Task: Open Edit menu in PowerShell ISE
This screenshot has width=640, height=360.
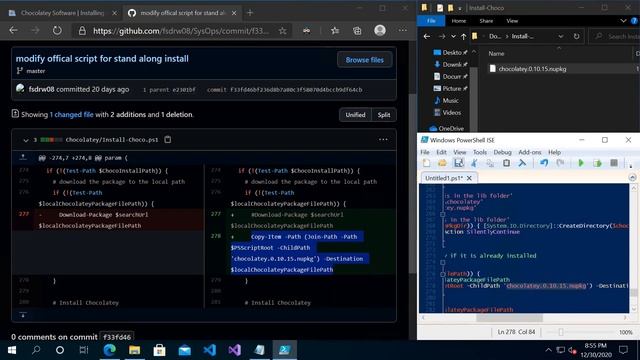Action: click(441, 152)
